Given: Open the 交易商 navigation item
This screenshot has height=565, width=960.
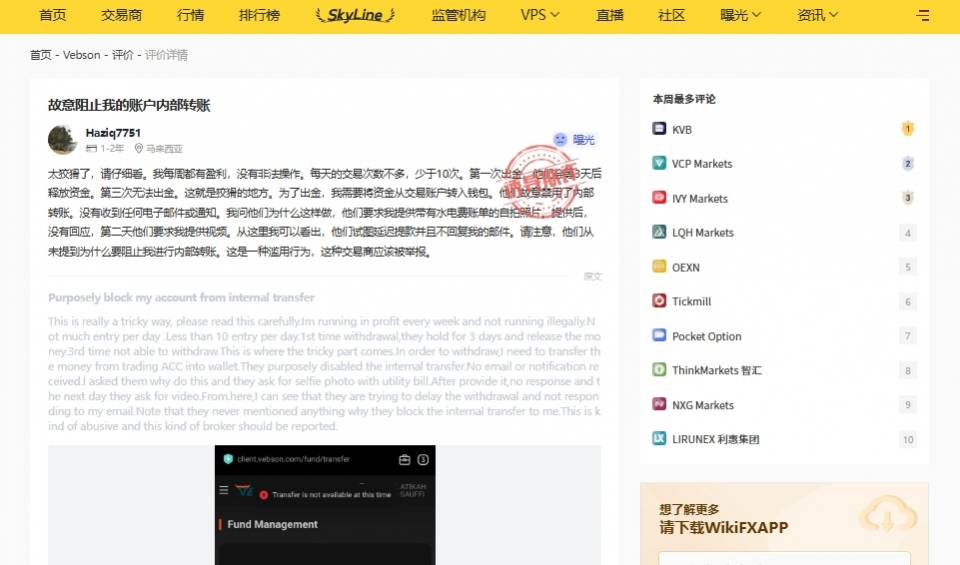Looking at the screenshot, I should click(121, 15).
